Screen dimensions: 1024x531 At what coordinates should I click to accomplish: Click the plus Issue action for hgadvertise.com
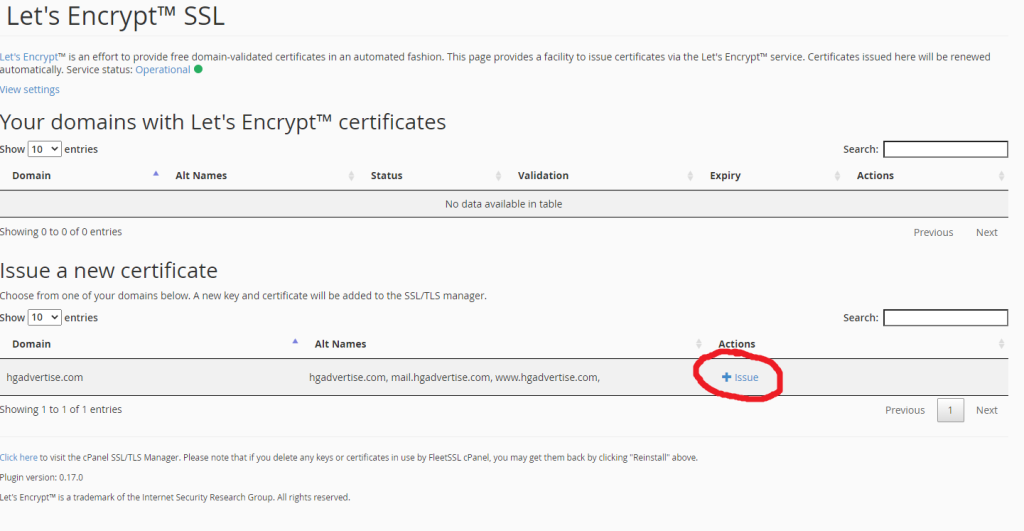(x=740, y=377)
